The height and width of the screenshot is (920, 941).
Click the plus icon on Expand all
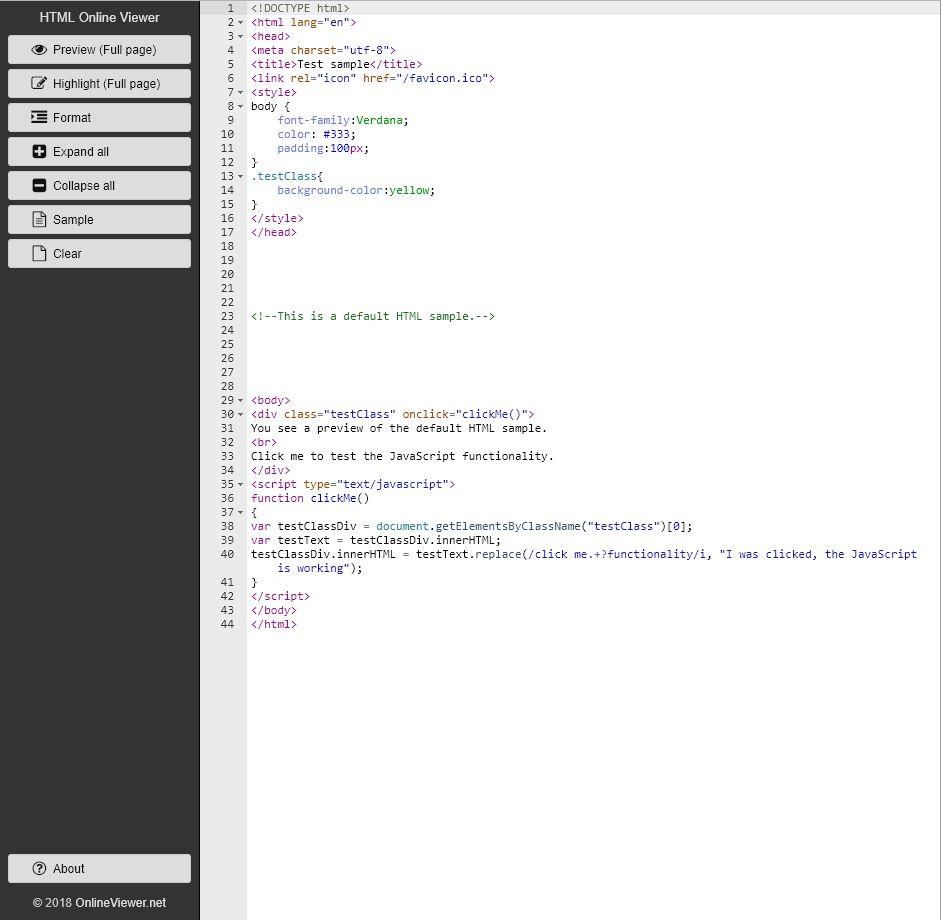click(x=39, y=151)
